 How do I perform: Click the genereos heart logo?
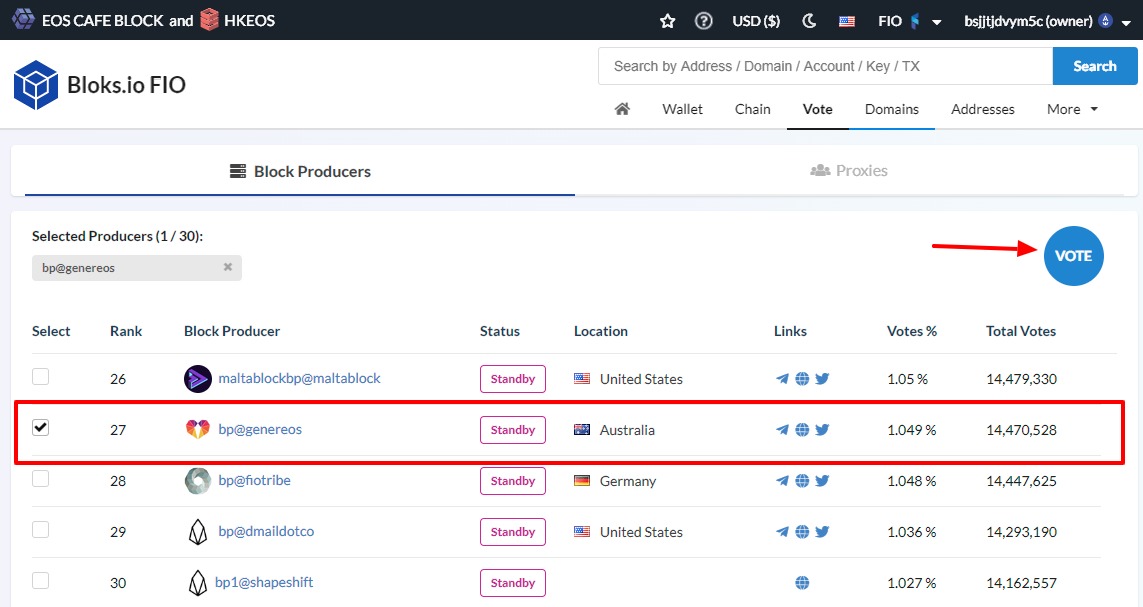coord(198,429)
